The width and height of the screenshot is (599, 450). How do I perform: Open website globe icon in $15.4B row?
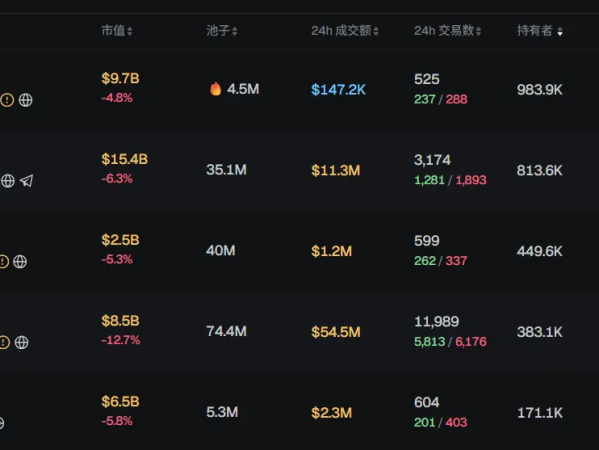pyautogui.click(x=8, y=181)
